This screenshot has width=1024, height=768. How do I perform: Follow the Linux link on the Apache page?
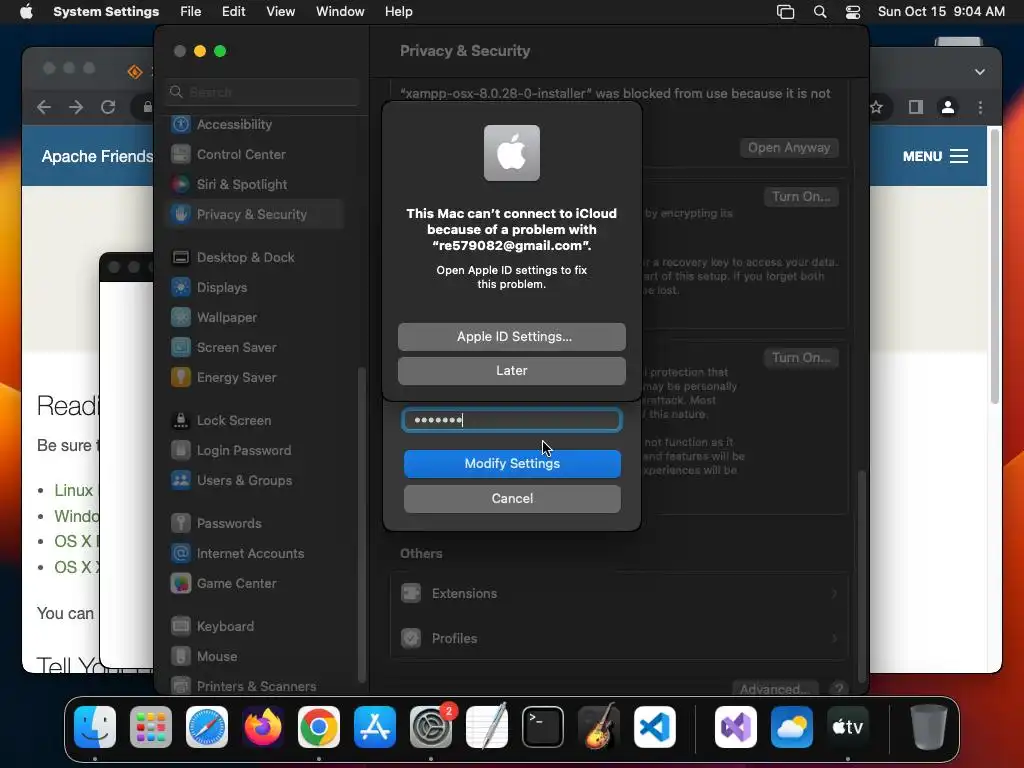tap(73, 490)
